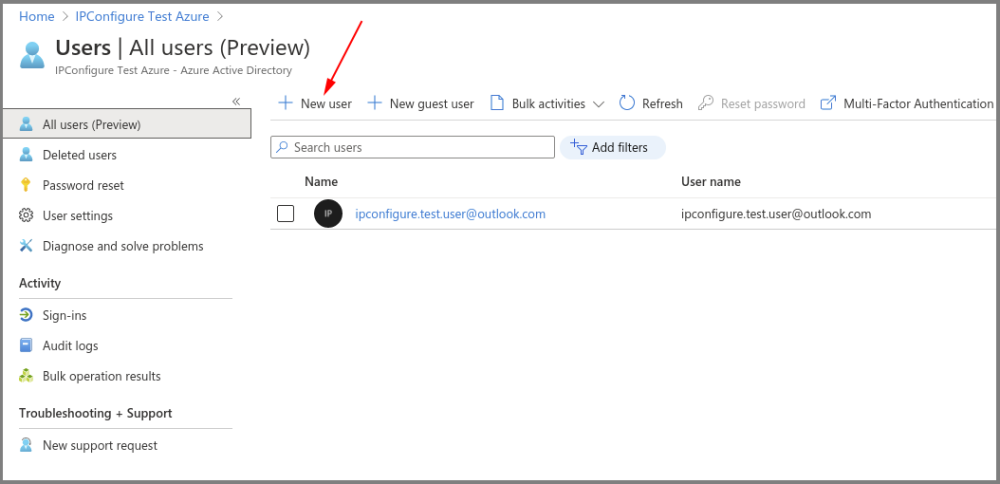Tick the checkbox for ipconfigure.test.user@outlook.com
The image size is (1000, 484).
(286, 214)
